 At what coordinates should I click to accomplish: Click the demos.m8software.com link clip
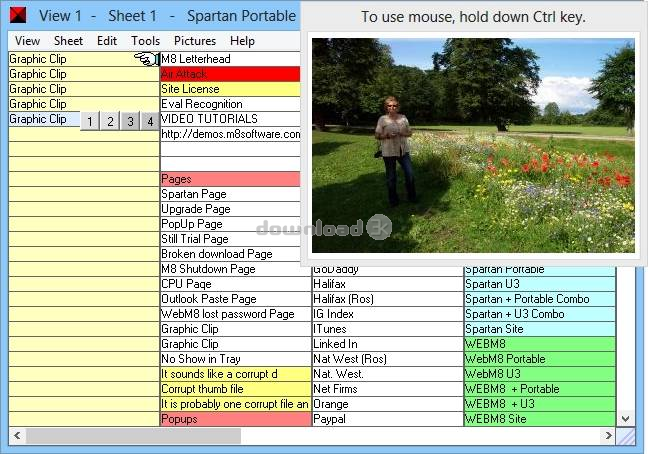click(x=230, y=134)
